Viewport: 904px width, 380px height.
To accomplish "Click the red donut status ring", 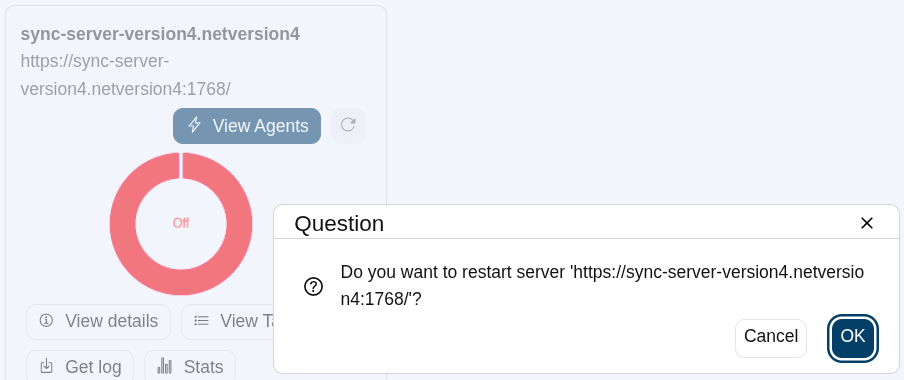I will 122,223.
